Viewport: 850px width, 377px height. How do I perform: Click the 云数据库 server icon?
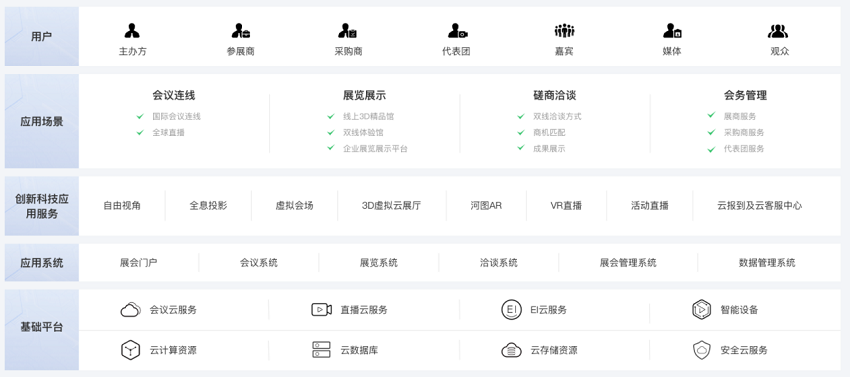(x=321, y=350)
